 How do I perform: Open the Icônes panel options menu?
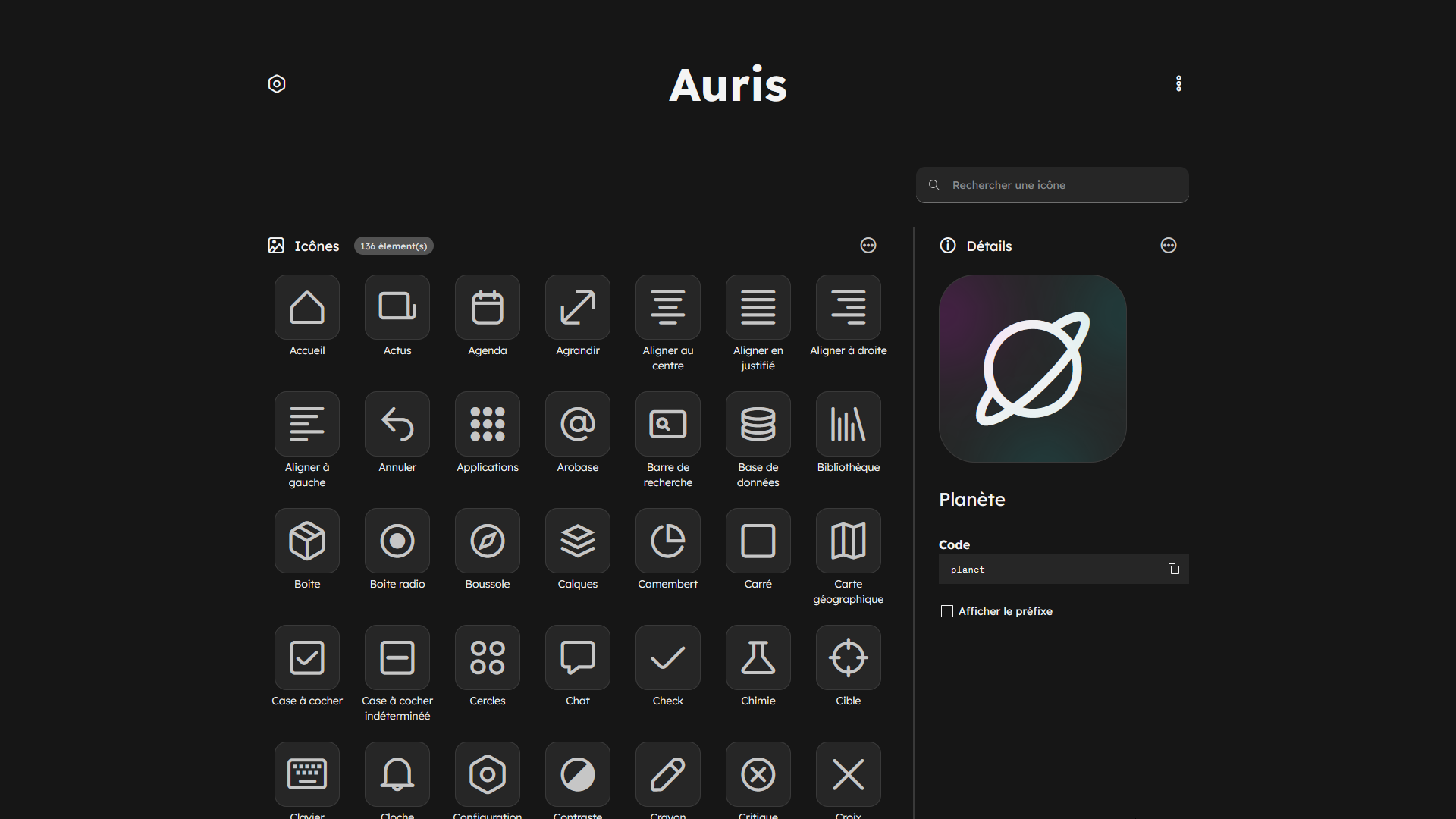coord(868,245)
